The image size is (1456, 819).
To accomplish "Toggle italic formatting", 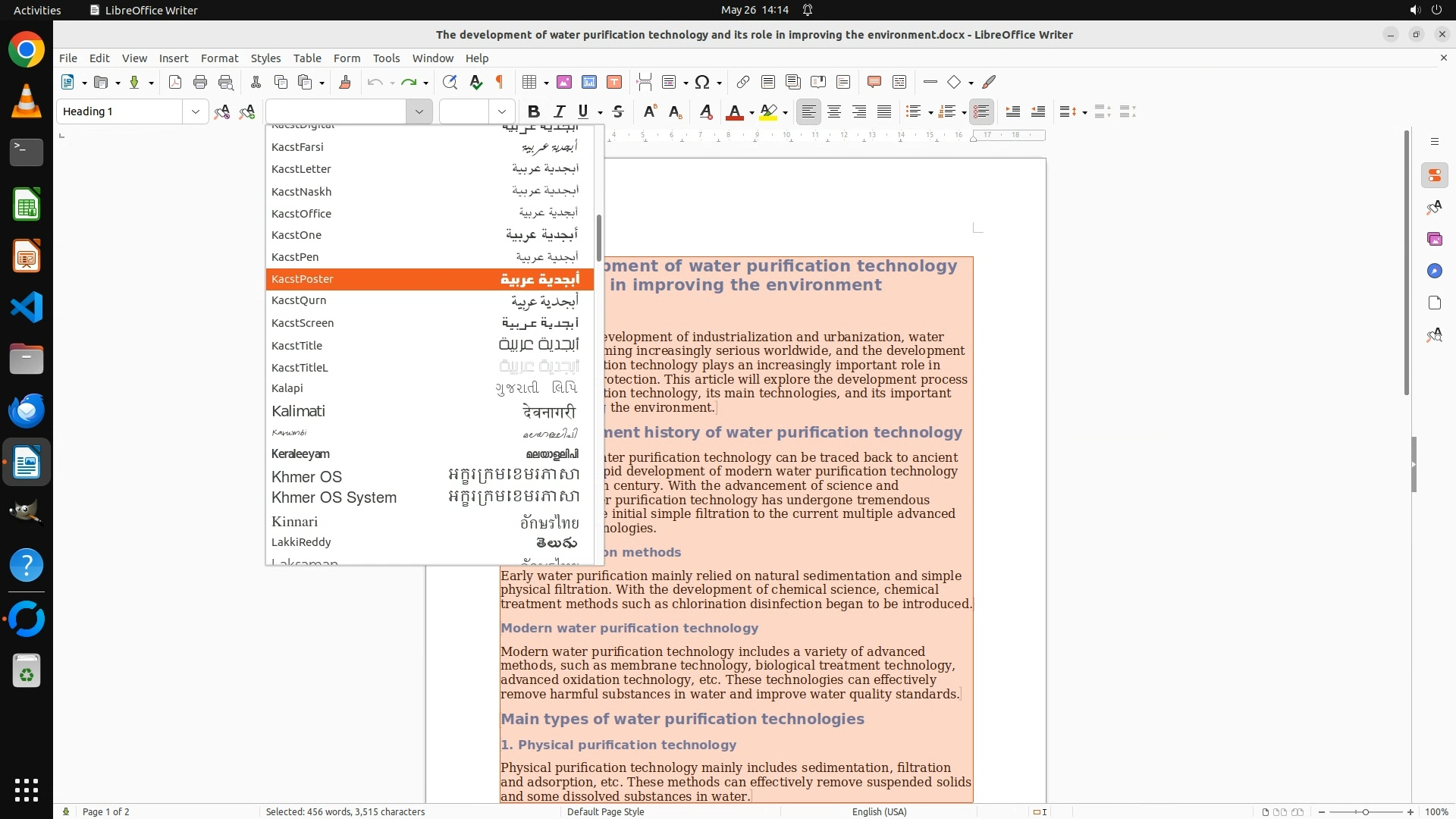I will point(560,111).
